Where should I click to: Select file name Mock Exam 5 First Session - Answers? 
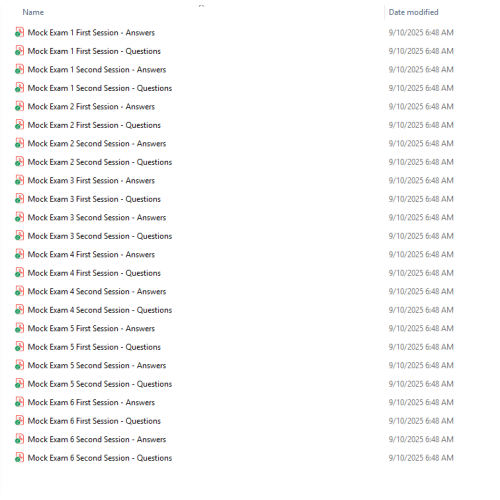[x=91, y=329]
